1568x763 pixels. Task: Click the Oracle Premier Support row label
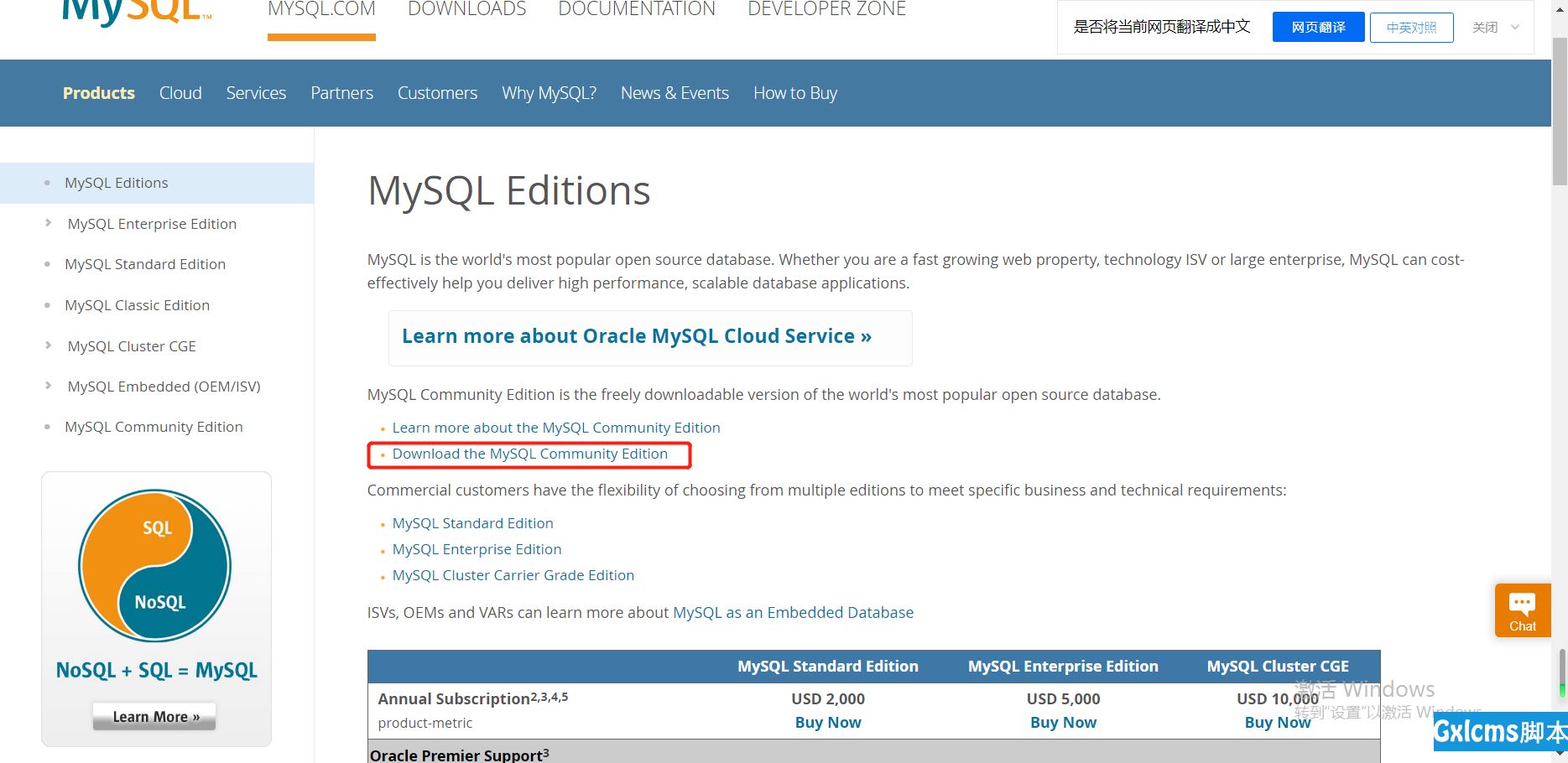pos(459,755)
